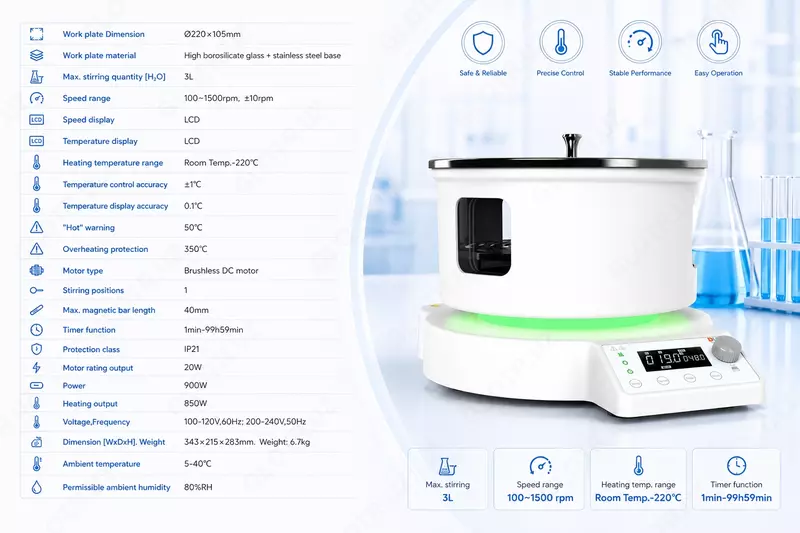Click the Work plate Dimension frame icon

pyautogui.click(x=36, y=34)
